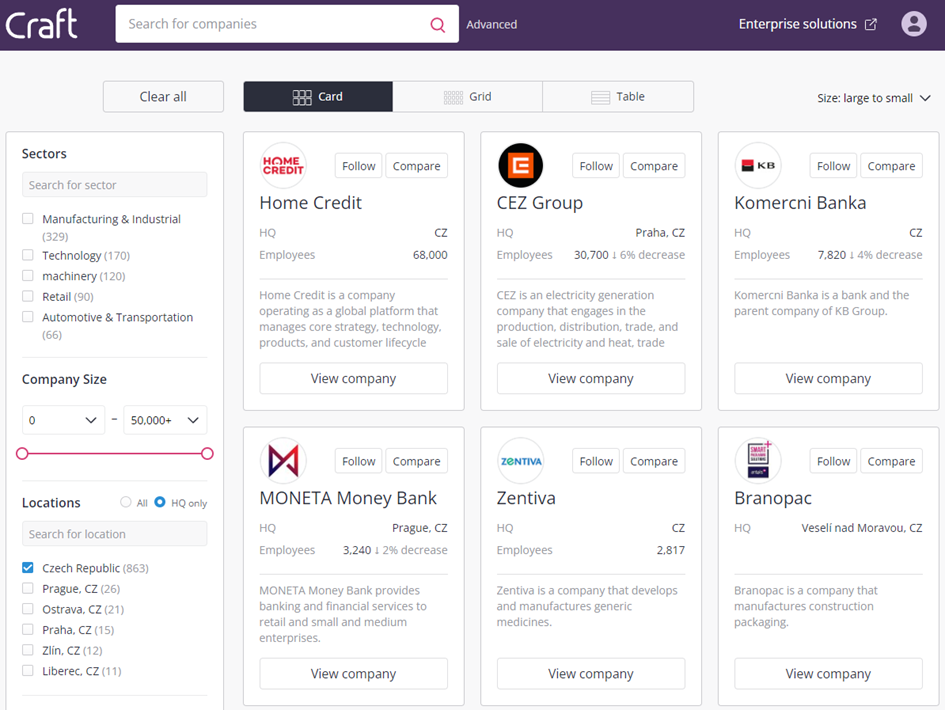View company for MONETA Money Bank
The width and height of the screenshot is (945, 710).
click(354, 674)
